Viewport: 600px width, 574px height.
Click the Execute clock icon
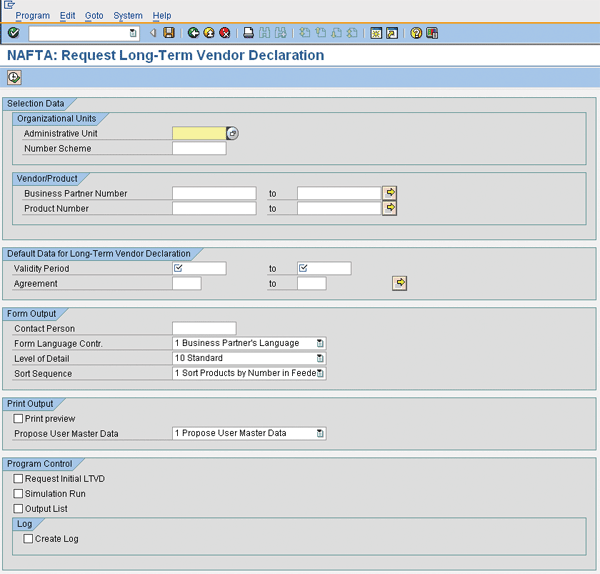[14, 78]
